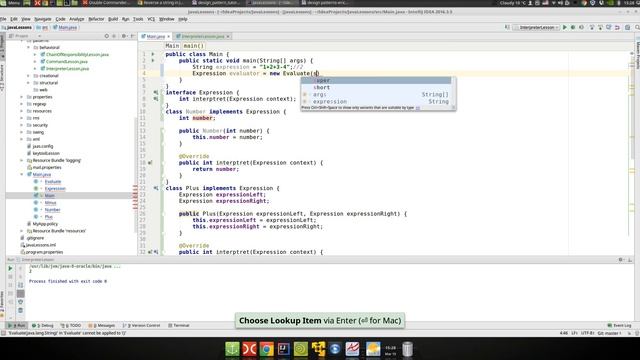The image size is (640, 360).
Task: Open the File menu
Action: coord(3,19)
